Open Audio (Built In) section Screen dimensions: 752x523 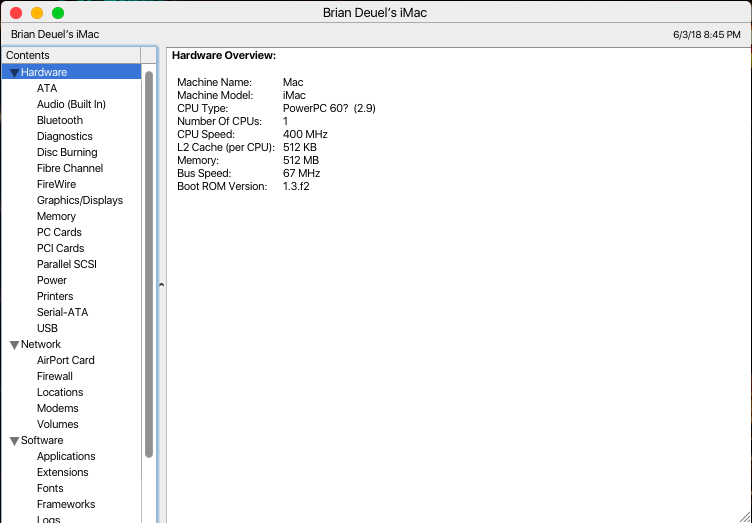[71, 104]
